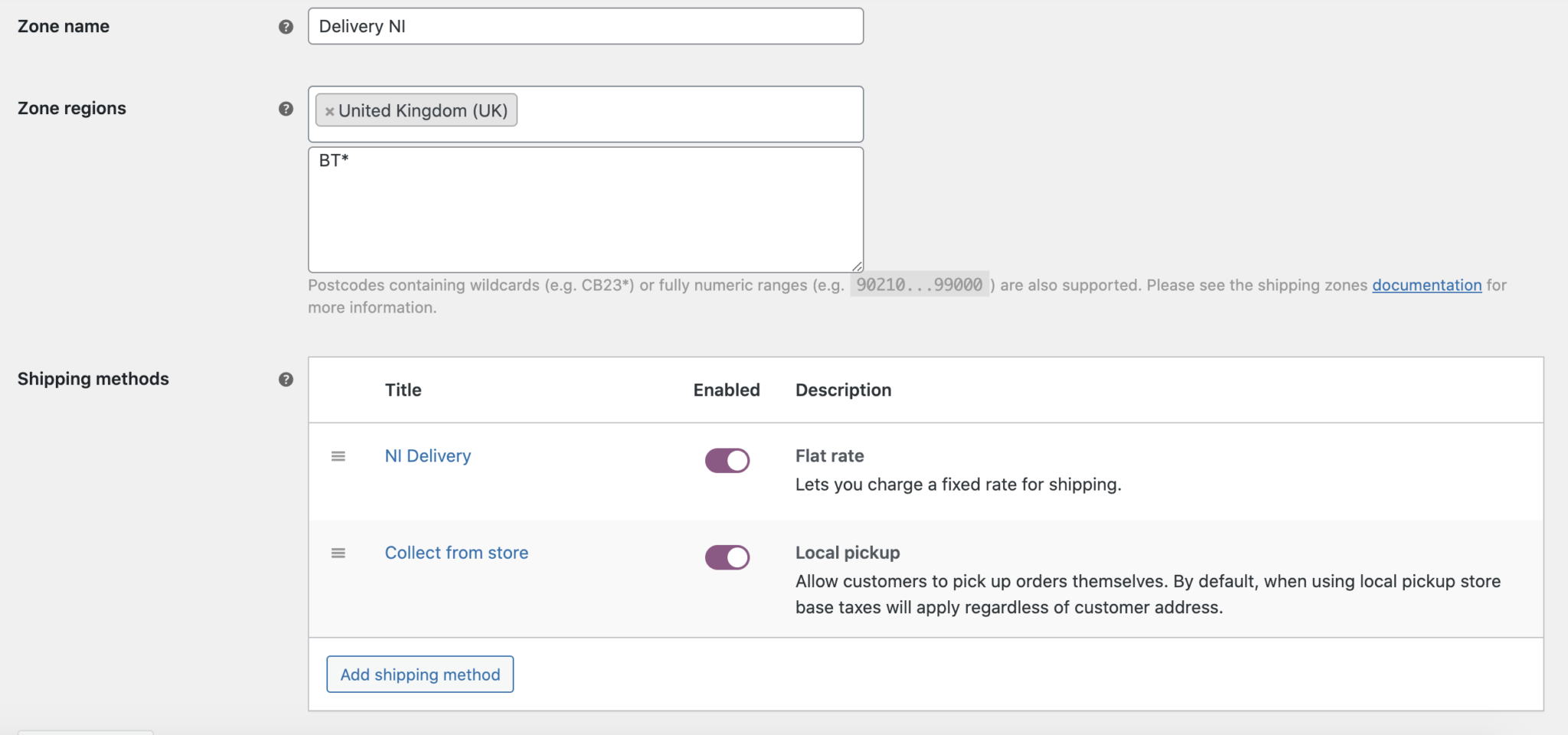Click the Title column header
Viewport: 1568px width, 735px height.
click(403, 390)
